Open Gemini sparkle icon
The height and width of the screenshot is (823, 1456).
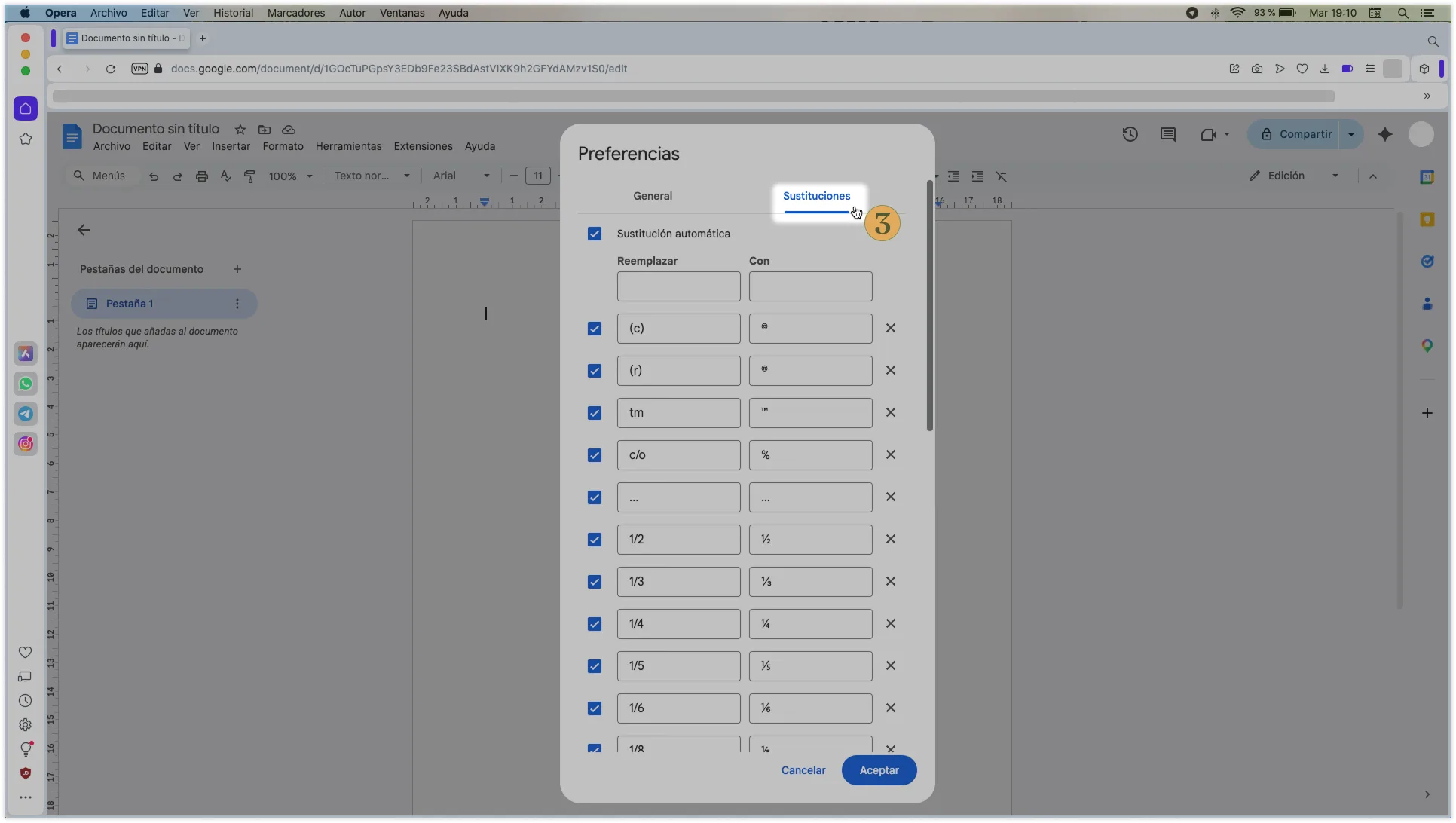click(1385, 134)
